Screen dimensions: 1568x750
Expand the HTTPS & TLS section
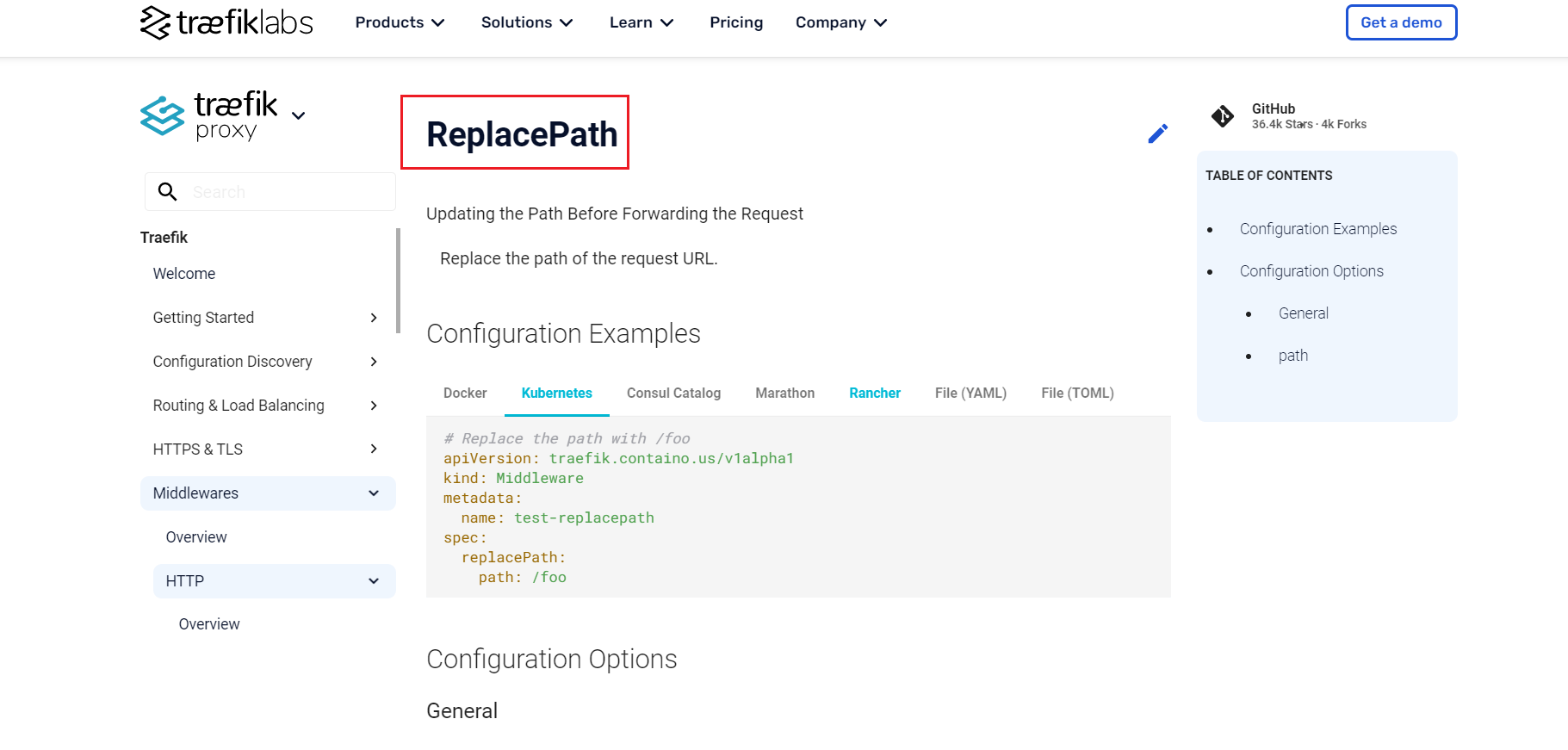tap(266, 449)
